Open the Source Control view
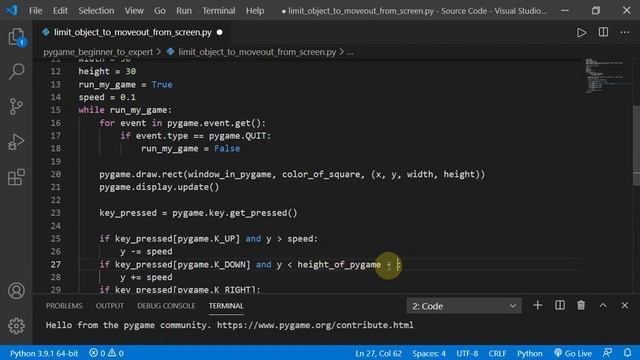 pos(16,107)
